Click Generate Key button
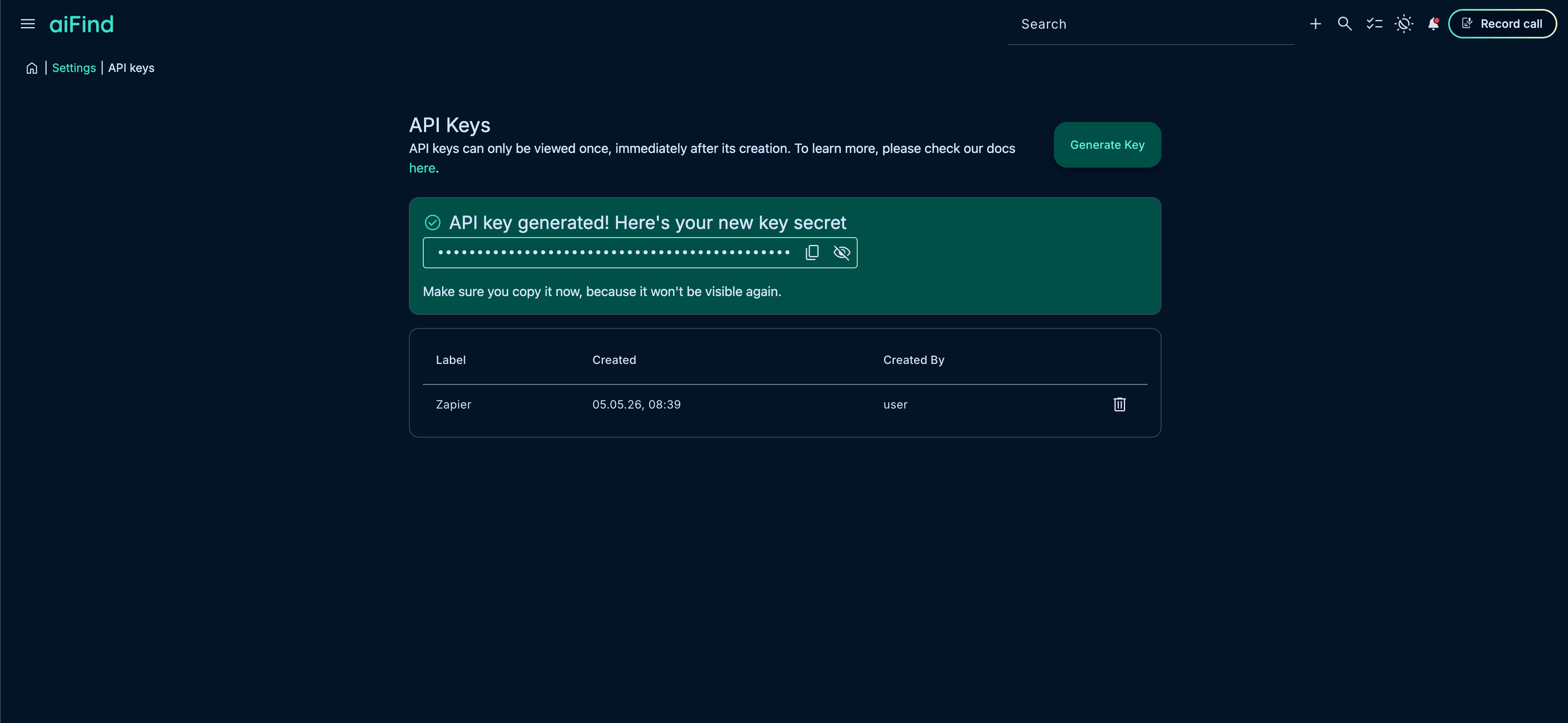Viewport: 1568px width, 723px height. tap(1107, 145)
